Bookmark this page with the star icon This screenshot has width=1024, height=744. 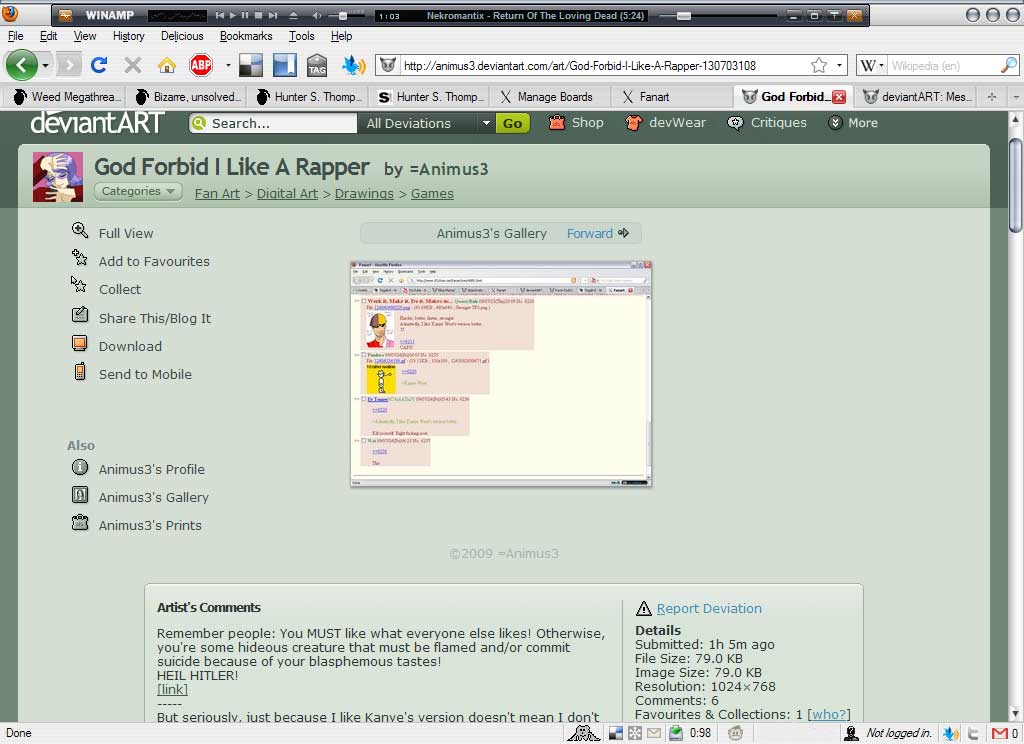818,66
